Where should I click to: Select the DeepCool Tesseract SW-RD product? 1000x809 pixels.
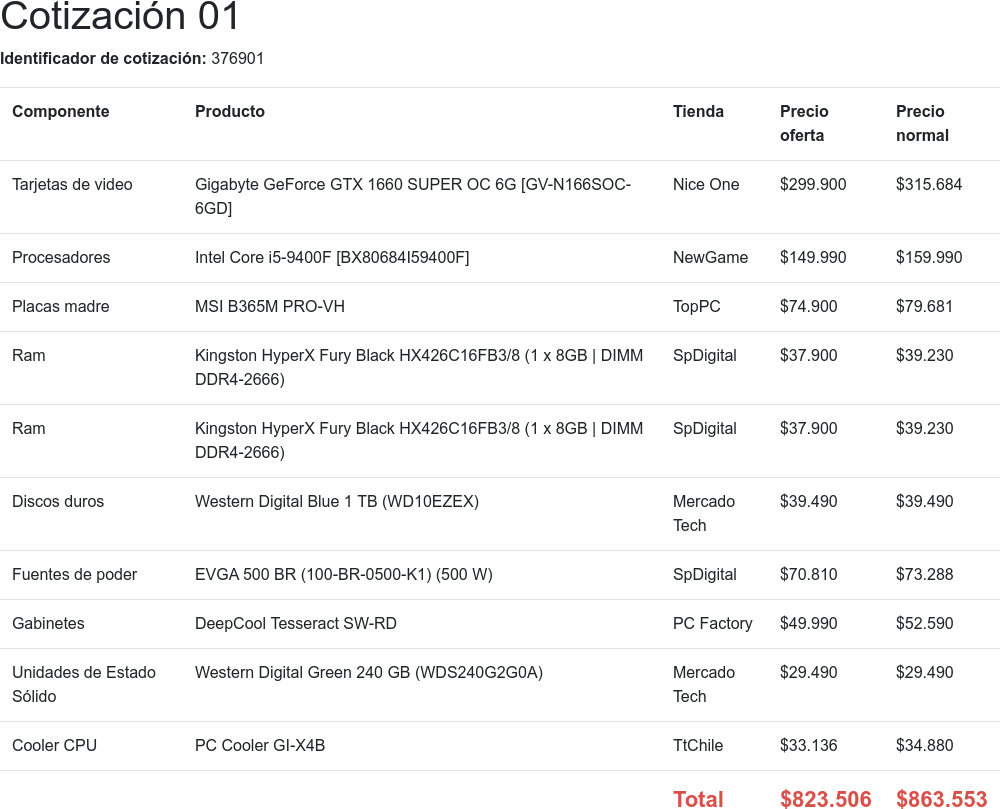pyautogui.click(x=296, y=623)
